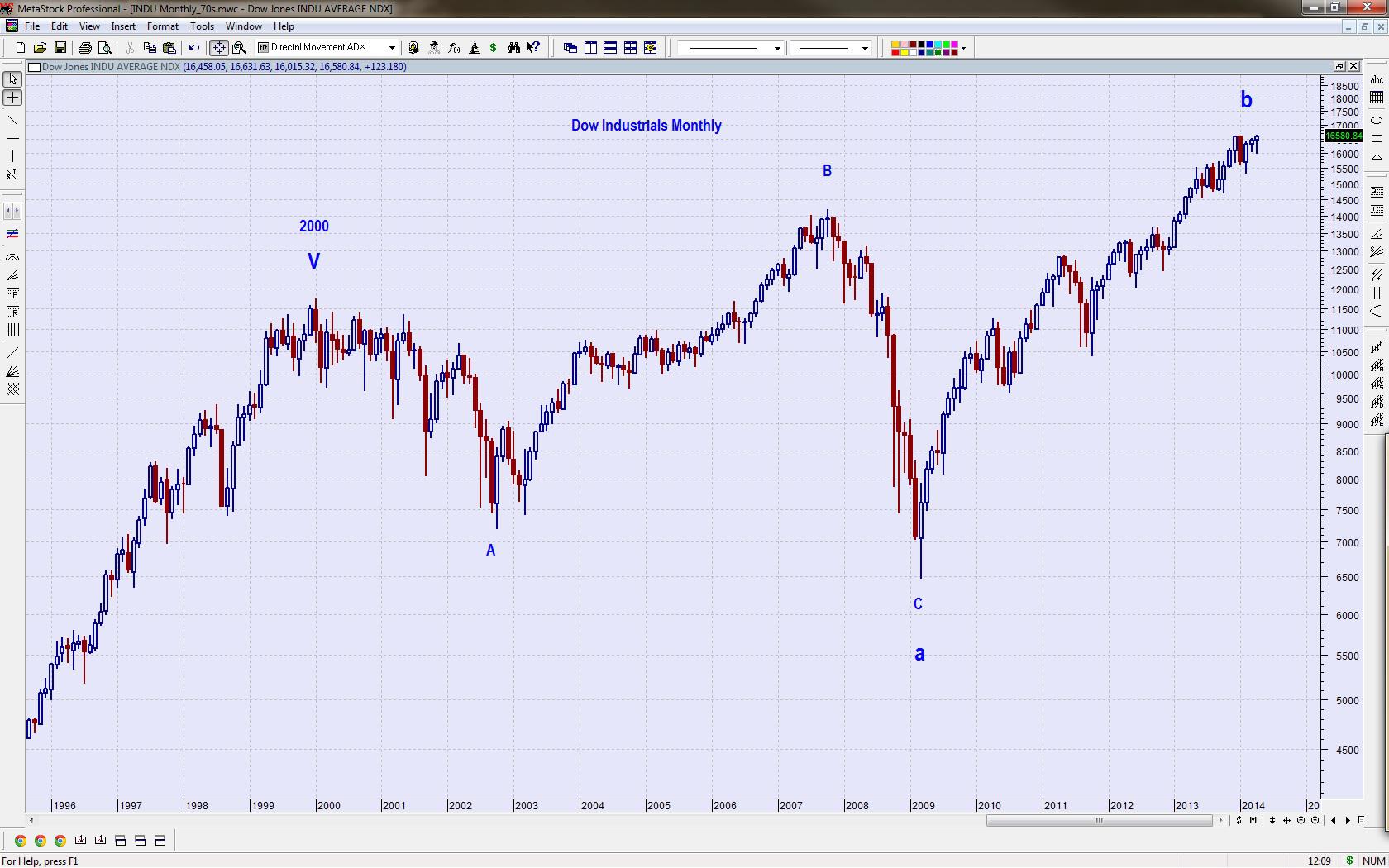Expand the color palette dropdown arrow
The height and width of the screenshot is (868, 1389).
point(963,48)
